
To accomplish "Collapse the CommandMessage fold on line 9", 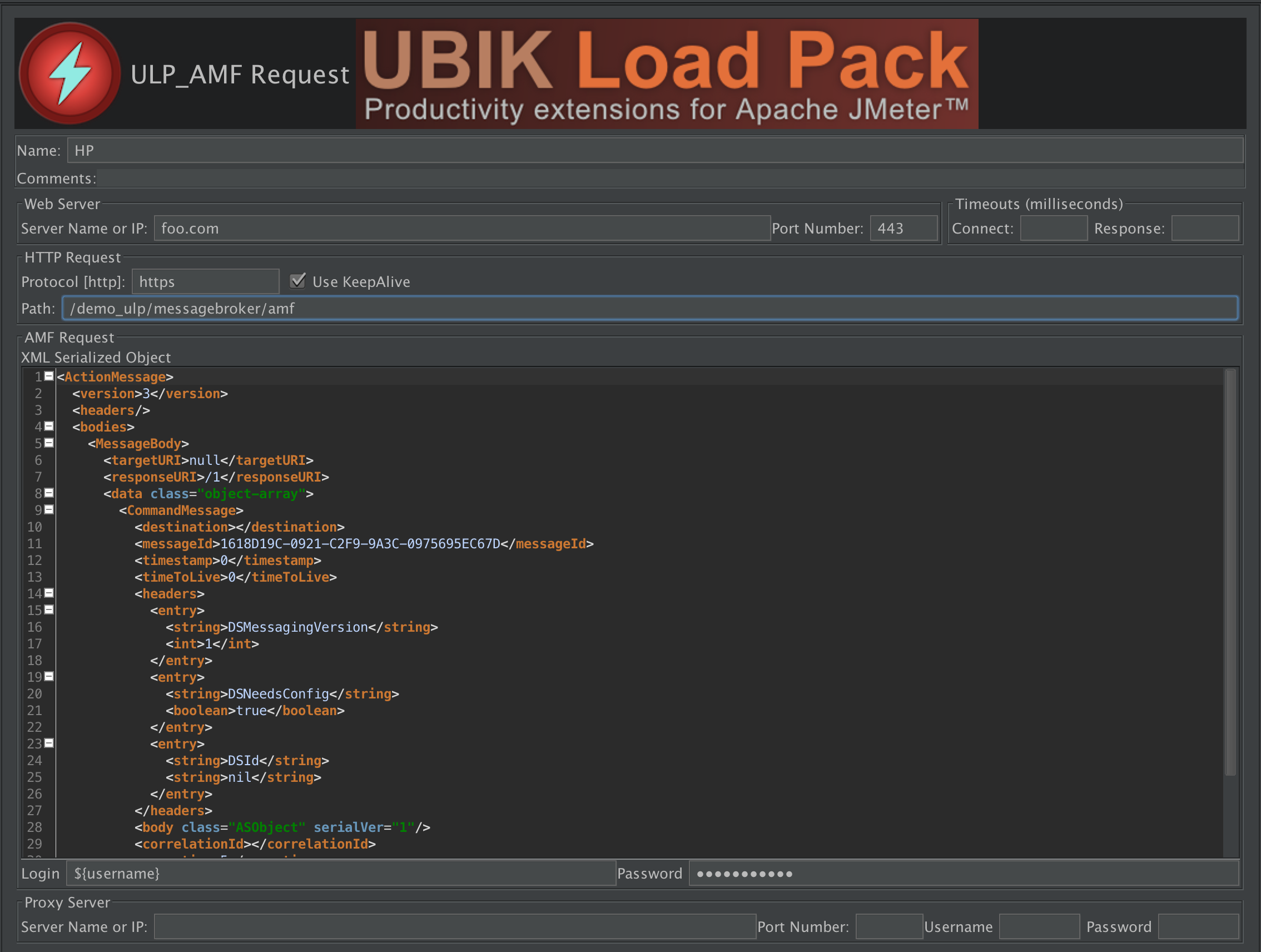I will [x=49, y=509].
